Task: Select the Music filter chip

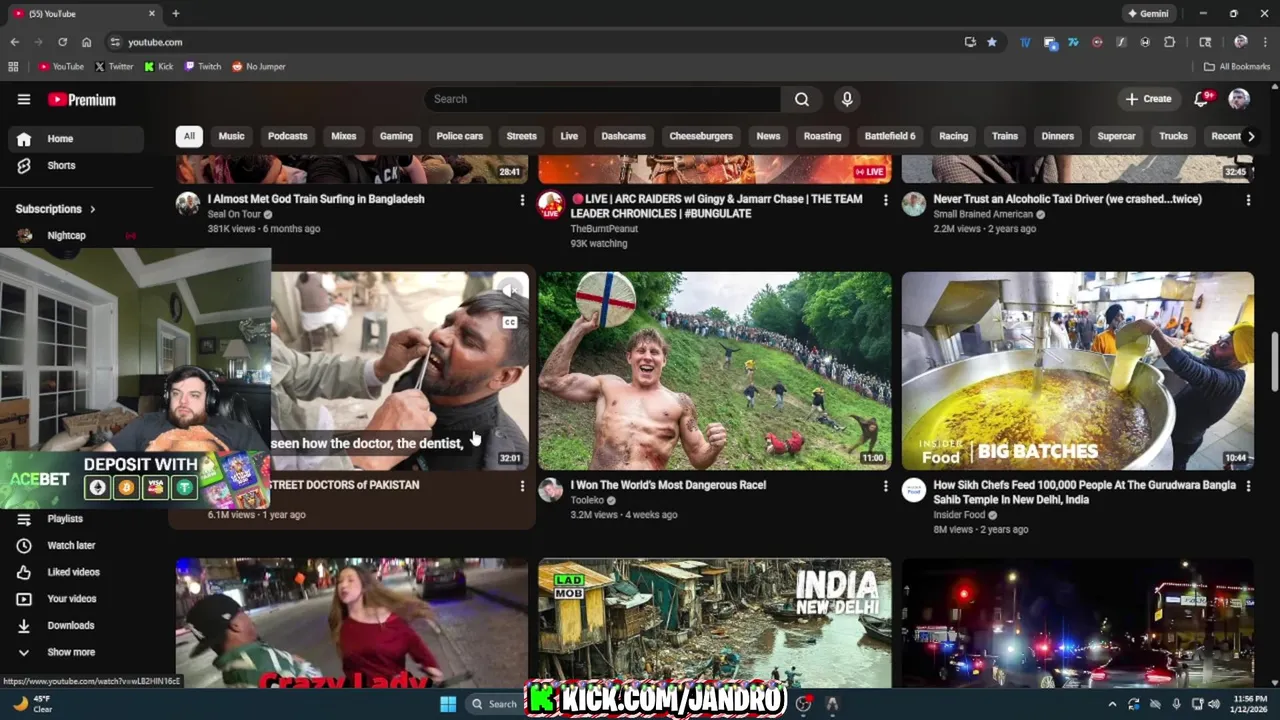Action: 231,136
